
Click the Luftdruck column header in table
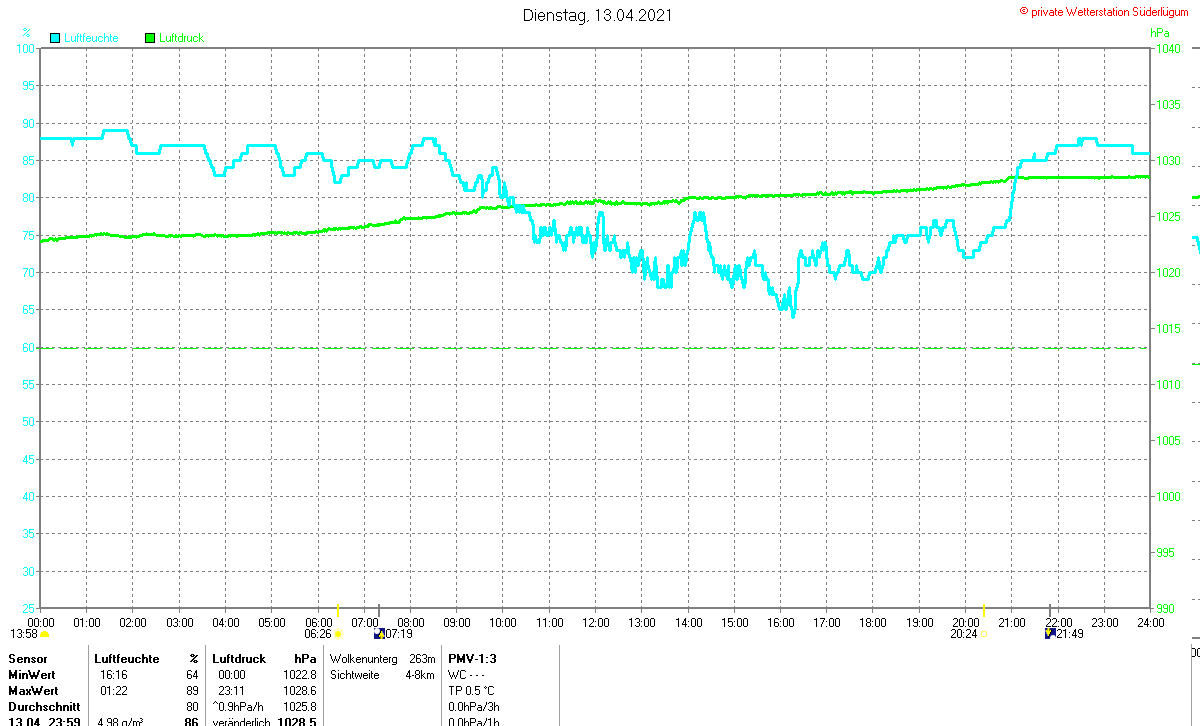tap(239, 659)
